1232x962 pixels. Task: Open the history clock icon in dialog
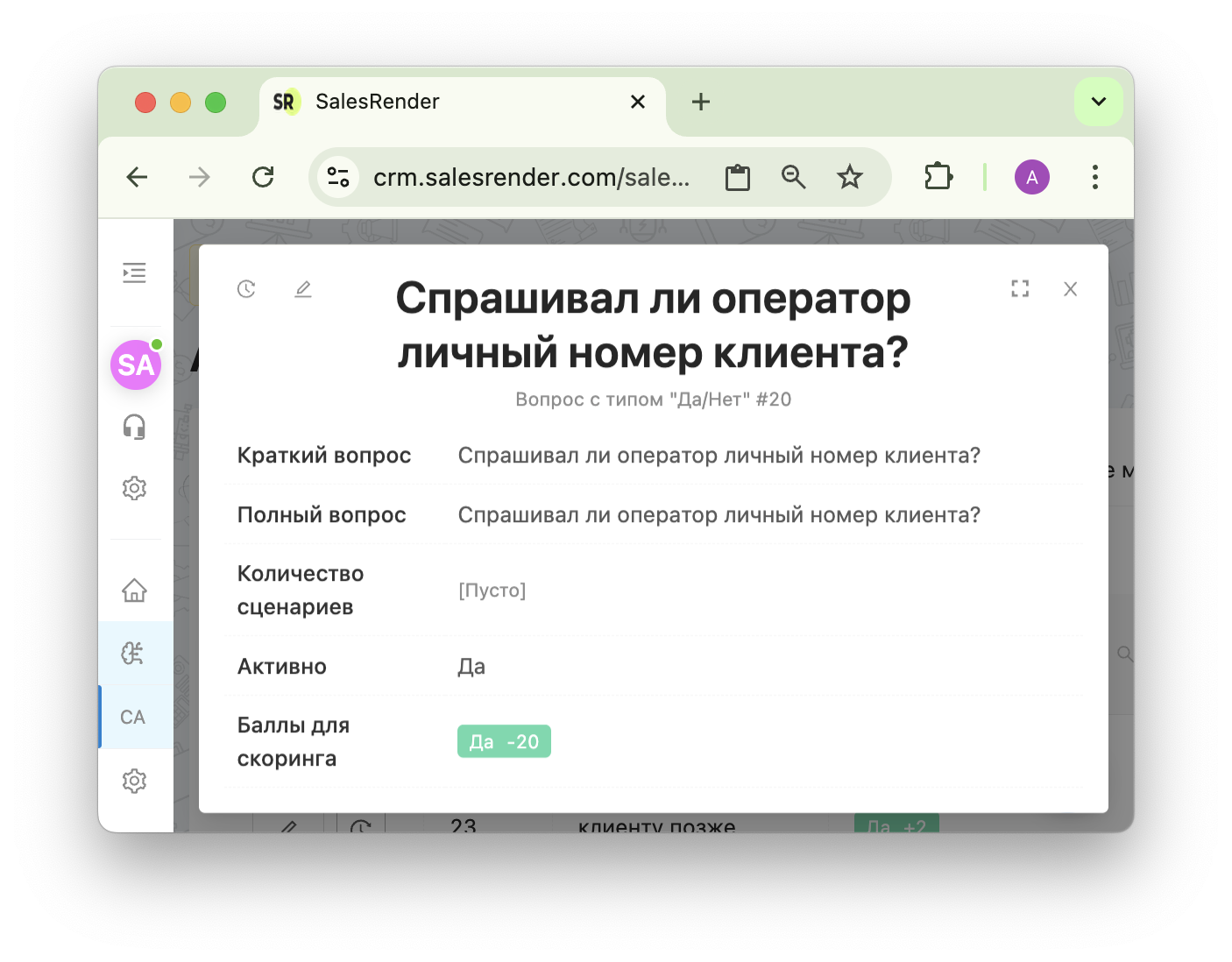tap(246, 289)
